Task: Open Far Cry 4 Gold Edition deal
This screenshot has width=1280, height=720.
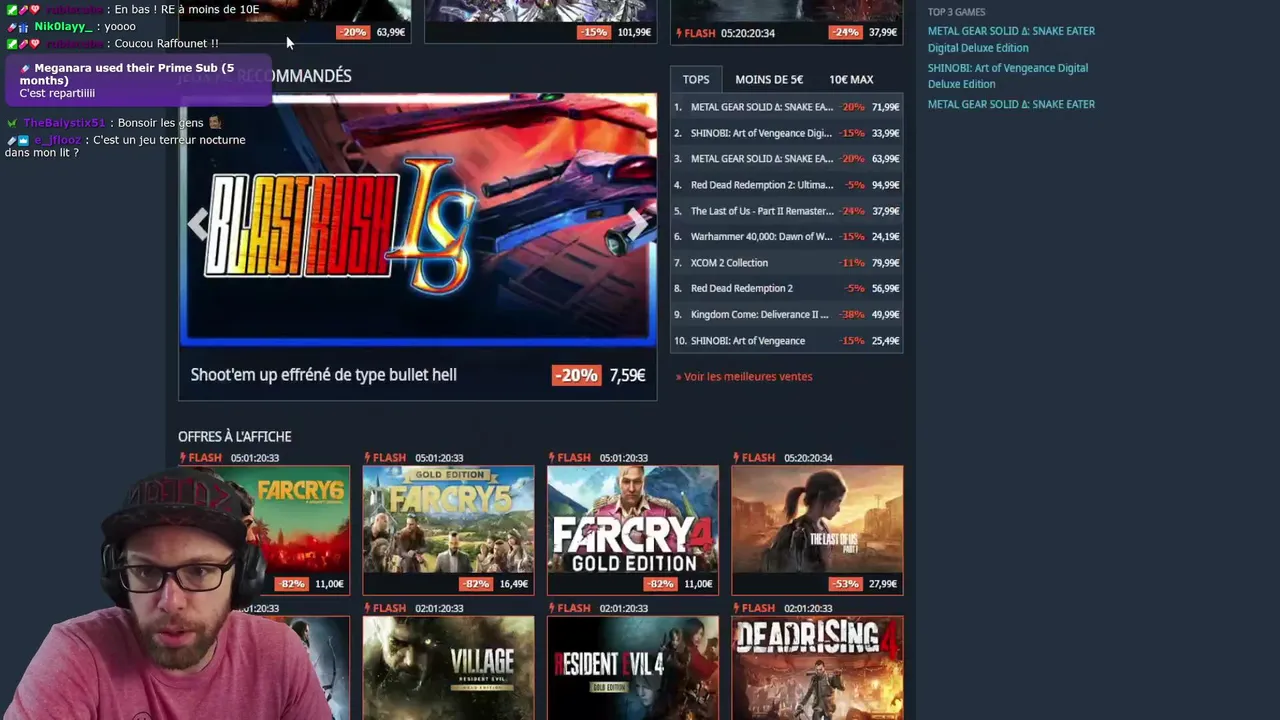Action: pyautogui.click(x=633, y=530)
